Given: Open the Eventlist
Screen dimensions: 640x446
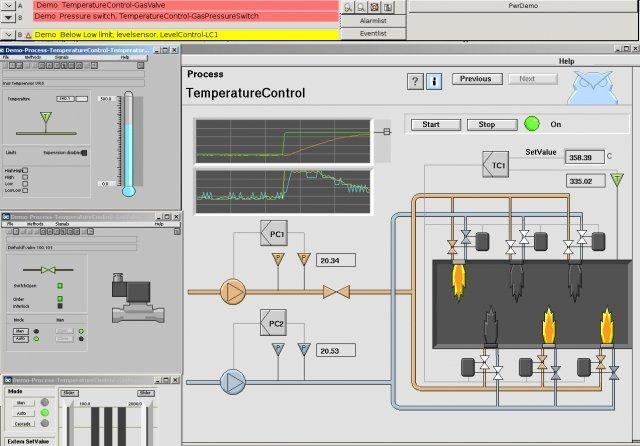Looking at the screenshot, I should [373, 33].
